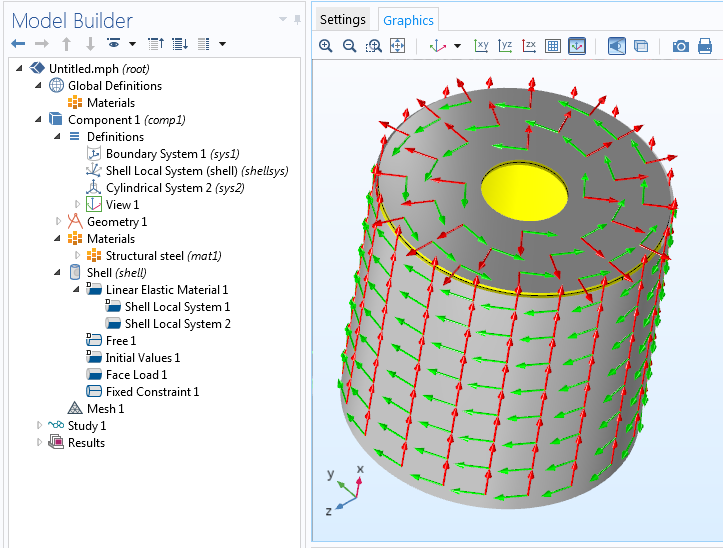Toggle the grid display button
Viewport: 723px width, 548px height.
(x=553, y=46)
